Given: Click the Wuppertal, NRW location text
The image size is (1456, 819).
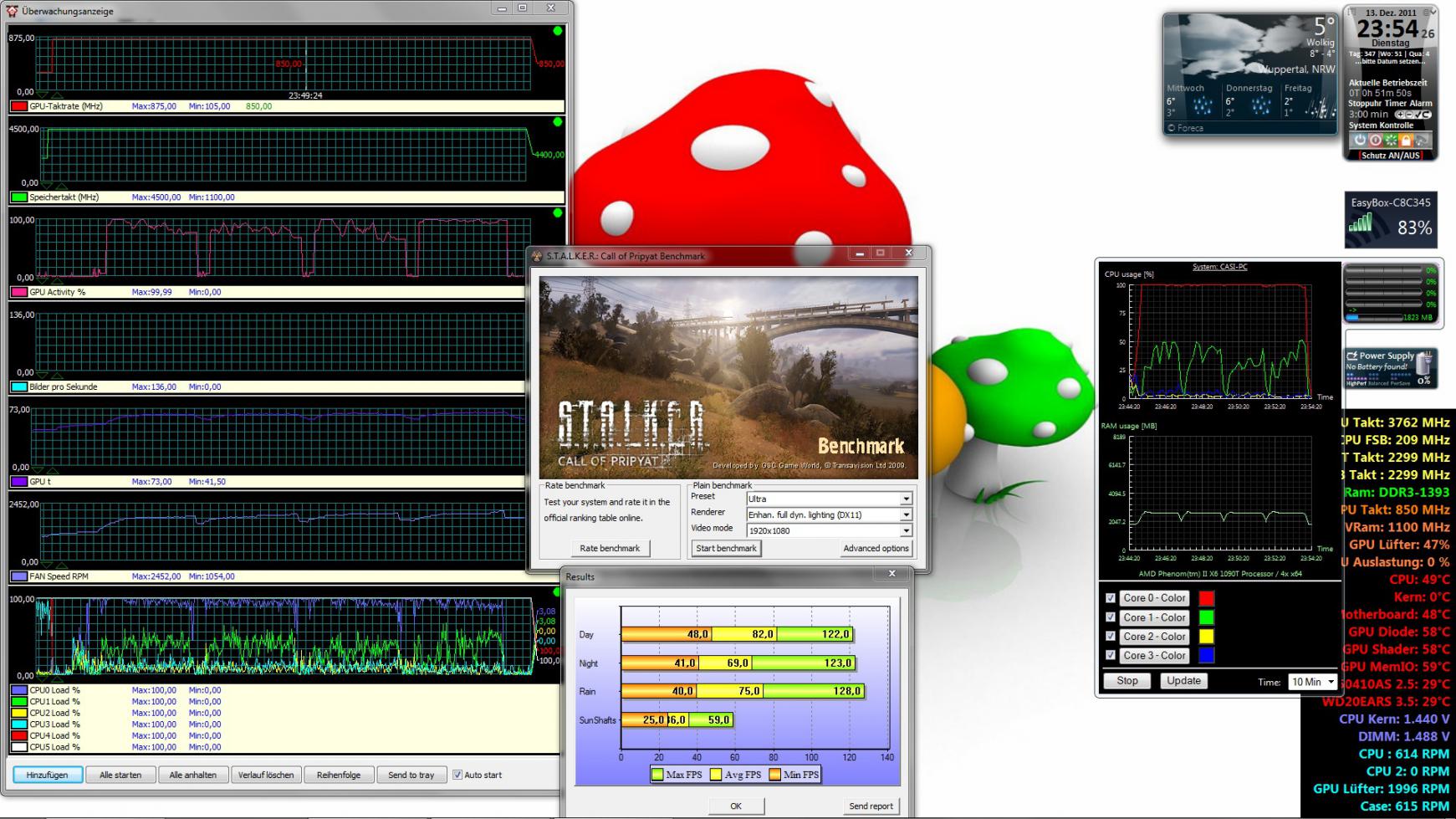Looking at the screenshot, I should tap(1297, 69).
